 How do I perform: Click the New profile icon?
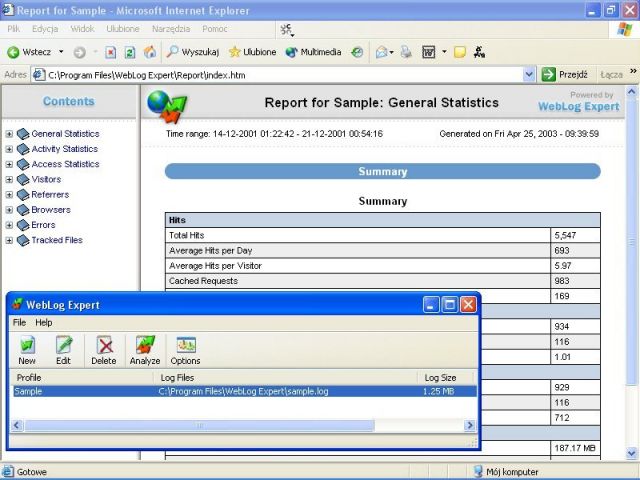[27, 346]
